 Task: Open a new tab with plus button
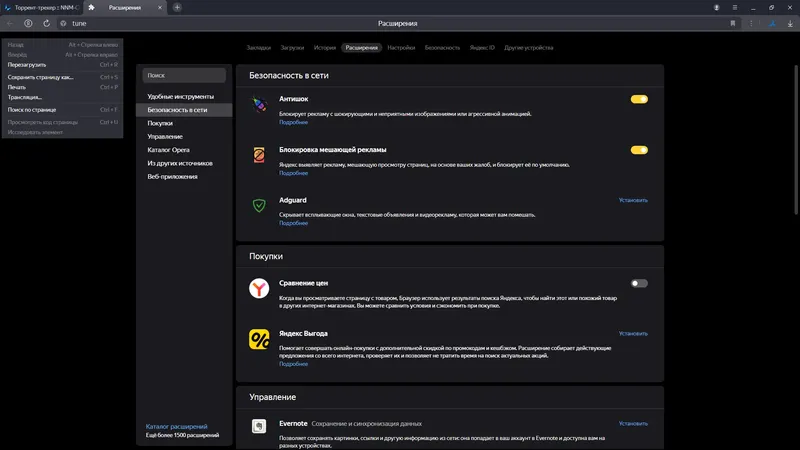point(177,7)
